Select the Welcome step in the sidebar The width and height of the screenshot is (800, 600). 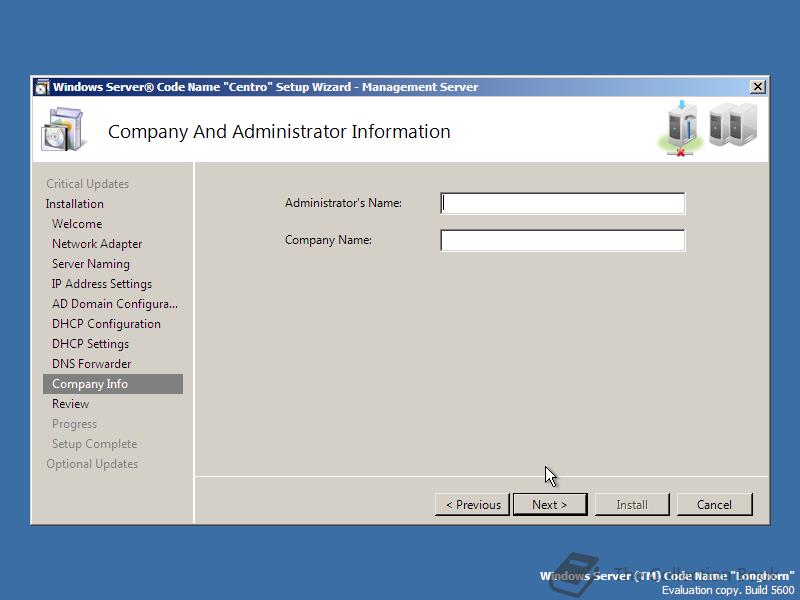[x=77, y=223]
